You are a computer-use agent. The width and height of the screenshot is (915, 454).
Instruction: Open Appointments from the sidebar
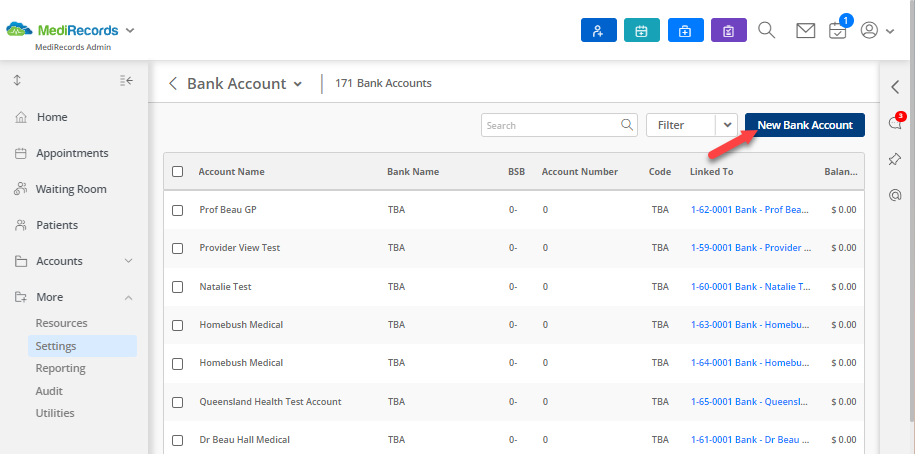(72, 153)
